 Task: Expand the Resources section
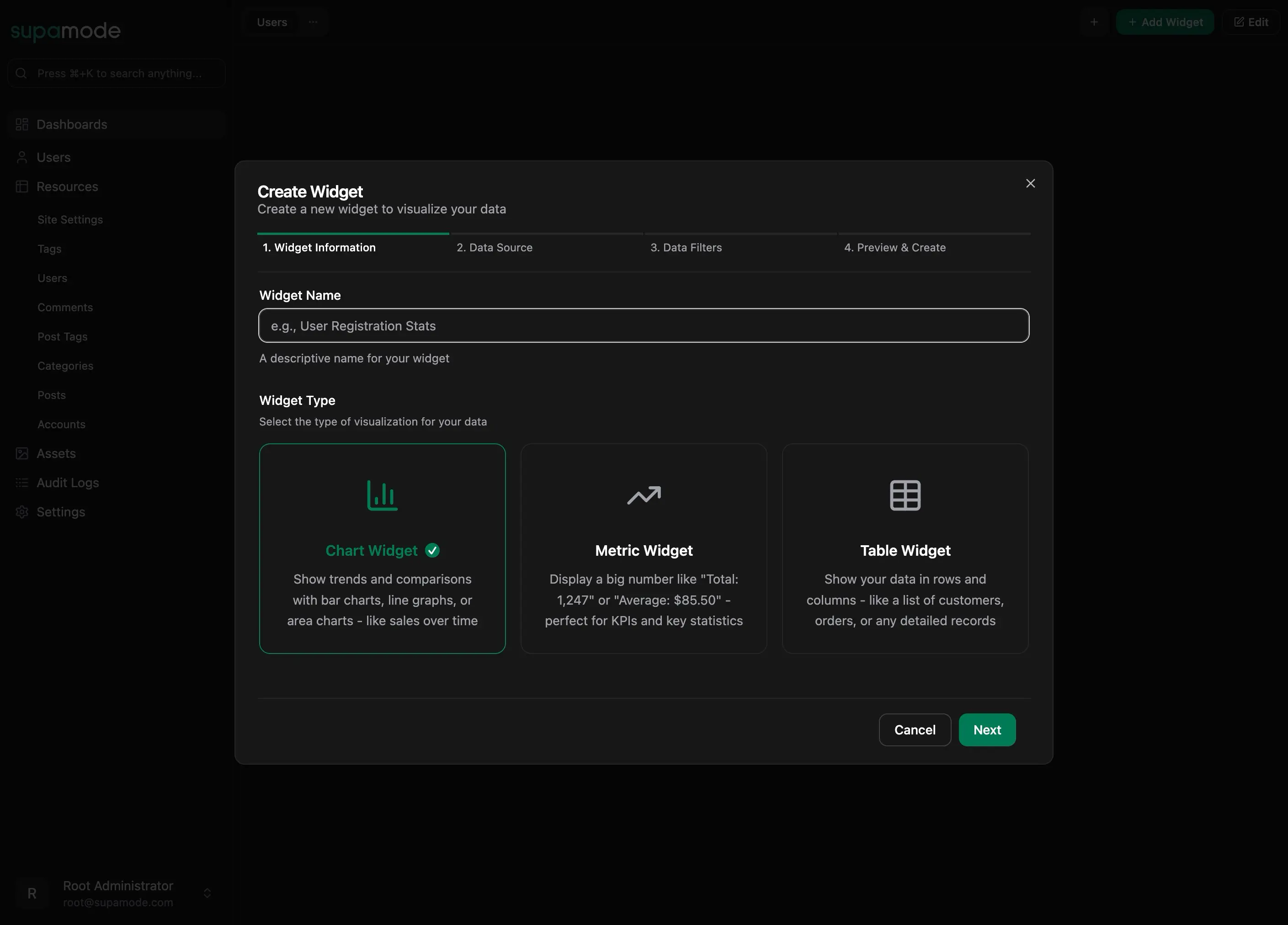[67, 186]
